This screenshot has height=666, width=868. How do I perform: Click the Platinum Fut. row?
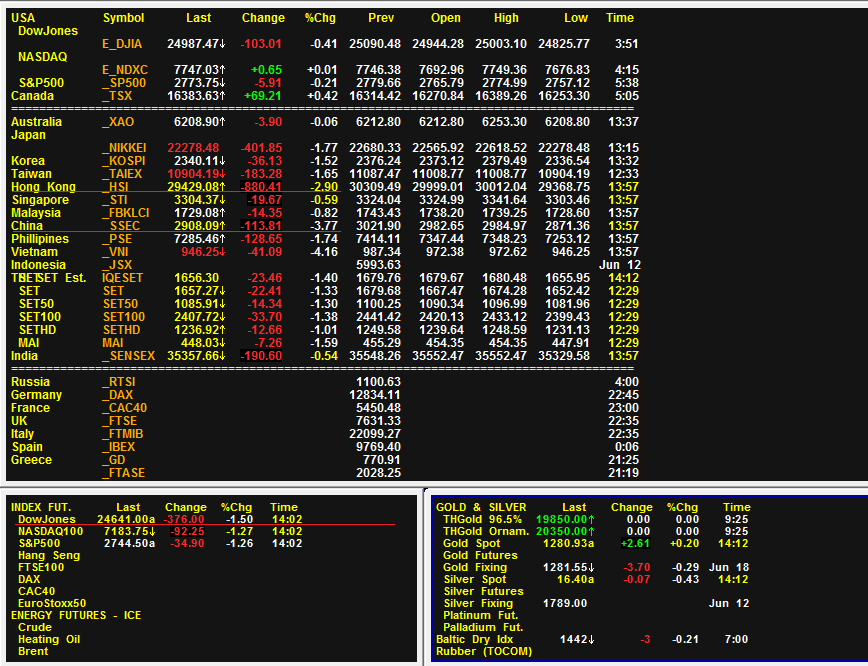[480, 616]
